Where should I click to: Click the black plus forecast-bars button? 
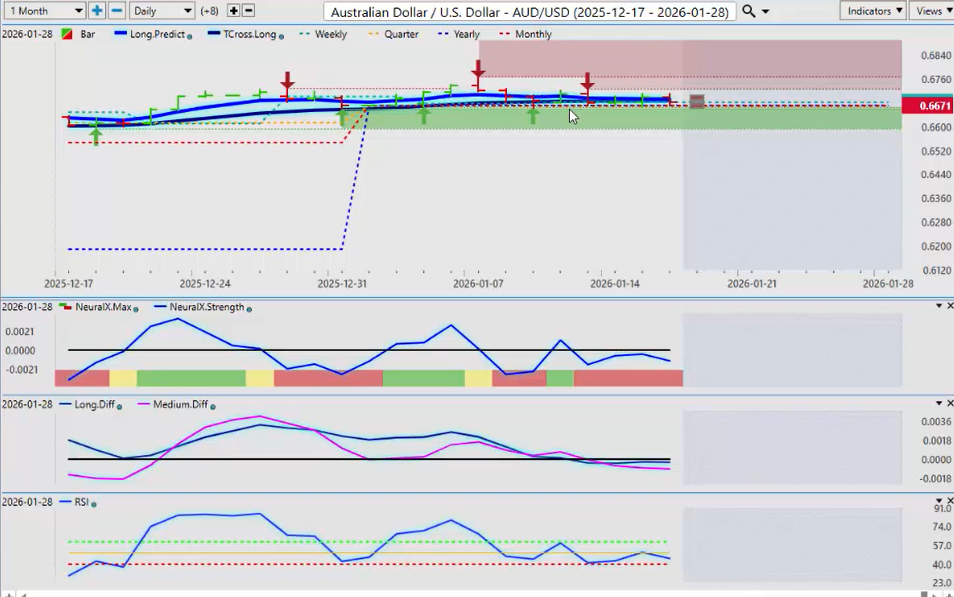pyautogui.click(x=233, y=10)
